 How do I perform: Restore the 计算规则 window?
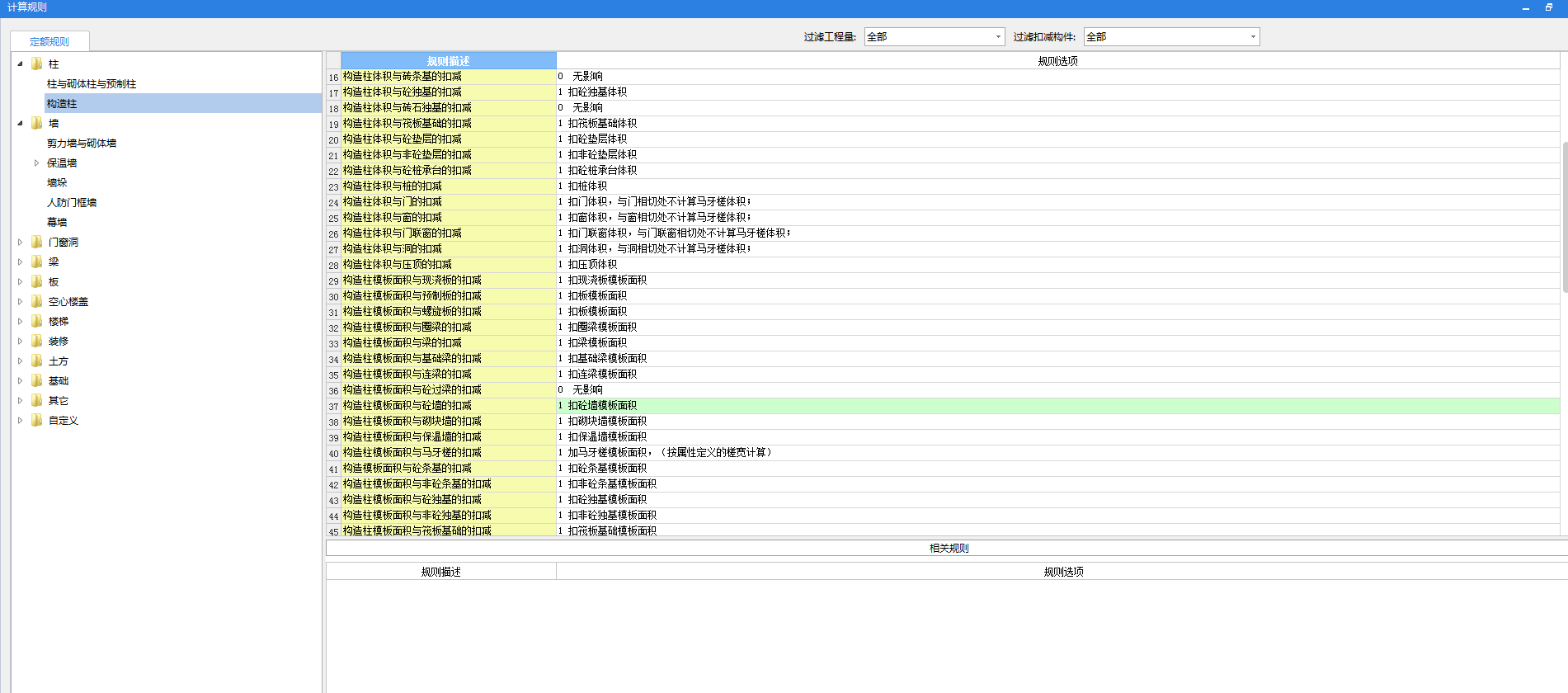(1548, 7)
